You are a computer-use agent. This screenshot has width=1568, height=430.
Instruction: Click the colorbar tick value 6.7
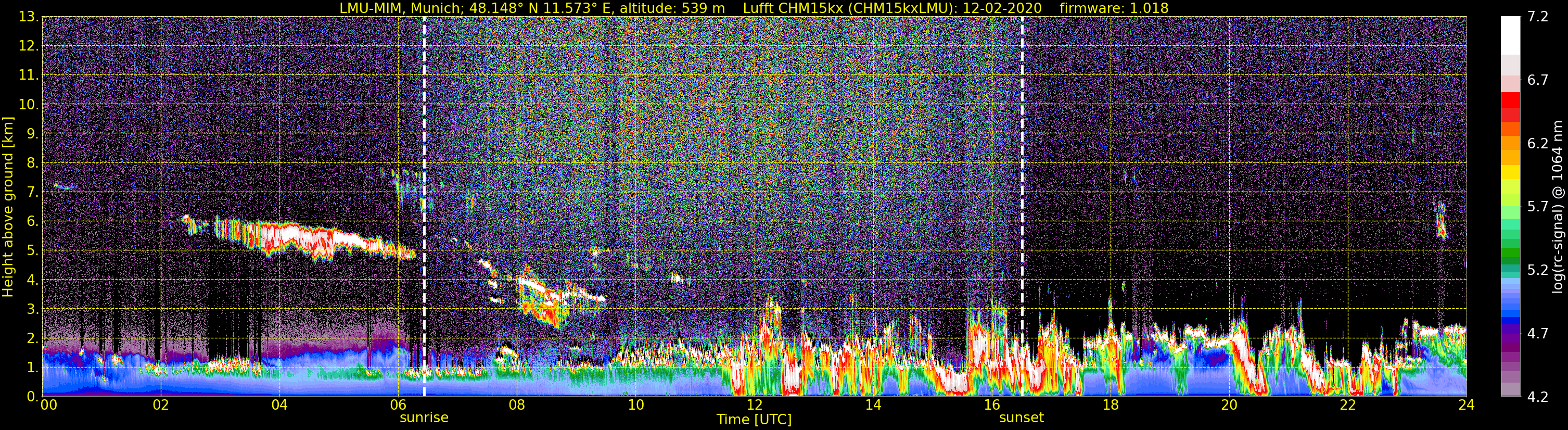coord(1538,80)
